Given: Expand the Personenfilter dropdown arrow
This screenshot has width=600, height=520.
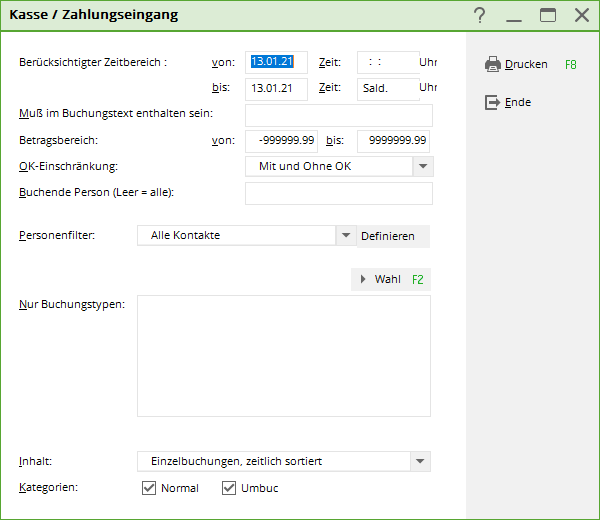Looking at the screenshot, I should pos(346,235).
